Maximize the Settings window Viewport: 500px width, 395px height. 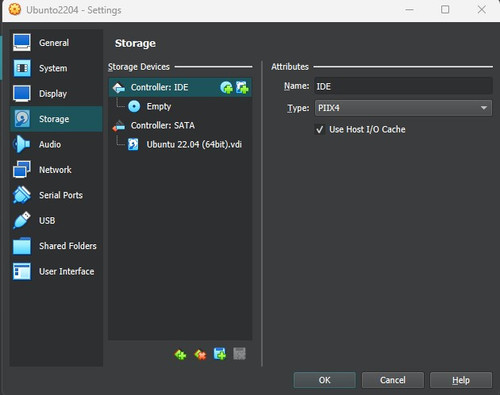pyautogui.click(x=445, y=10)
